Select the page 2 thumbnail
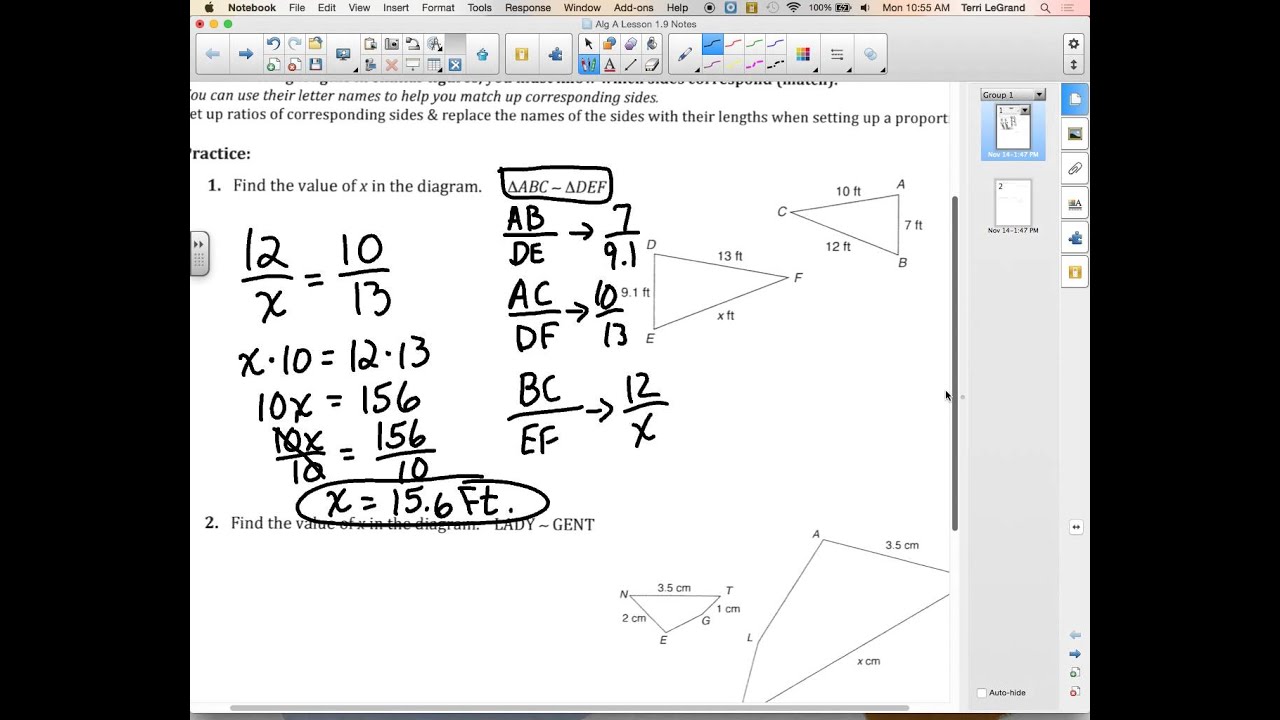1280x720 pixels. 1013,202
